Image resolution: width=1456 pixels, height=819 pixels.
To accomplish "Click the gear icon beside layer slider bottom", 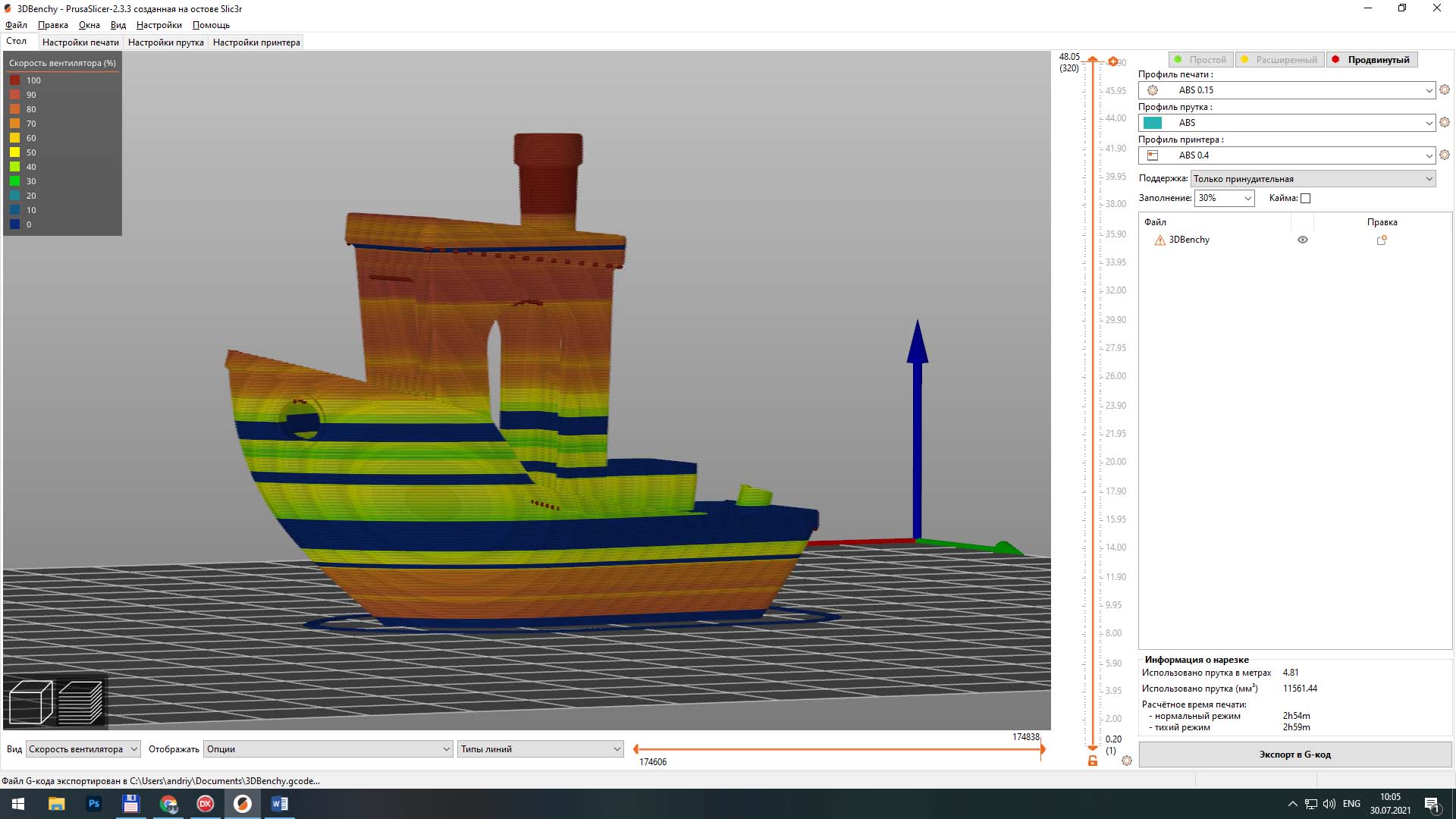I will [x=1127, y=761].
